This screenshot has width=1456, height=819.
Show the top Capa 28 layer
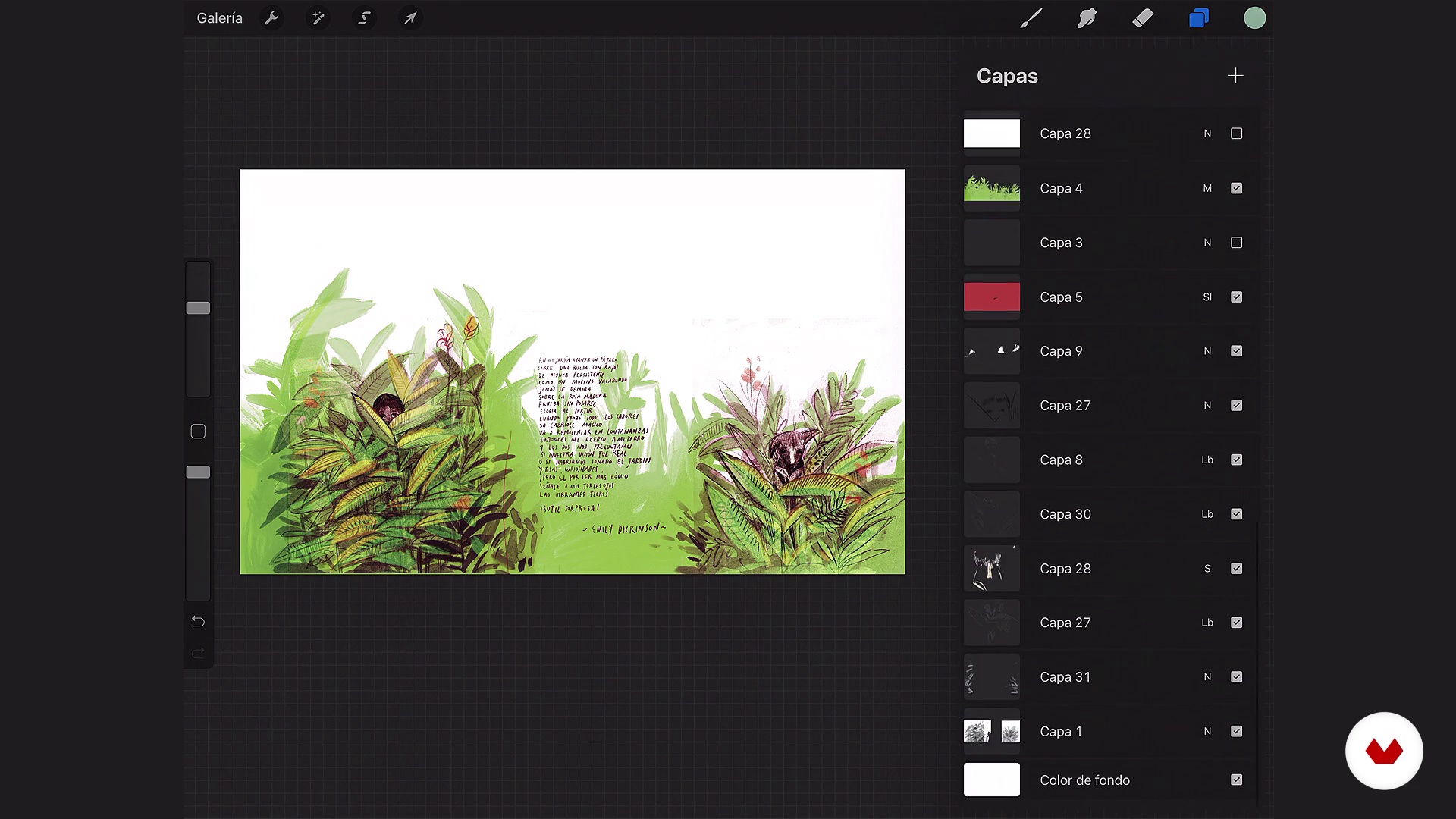[1236, 133]
